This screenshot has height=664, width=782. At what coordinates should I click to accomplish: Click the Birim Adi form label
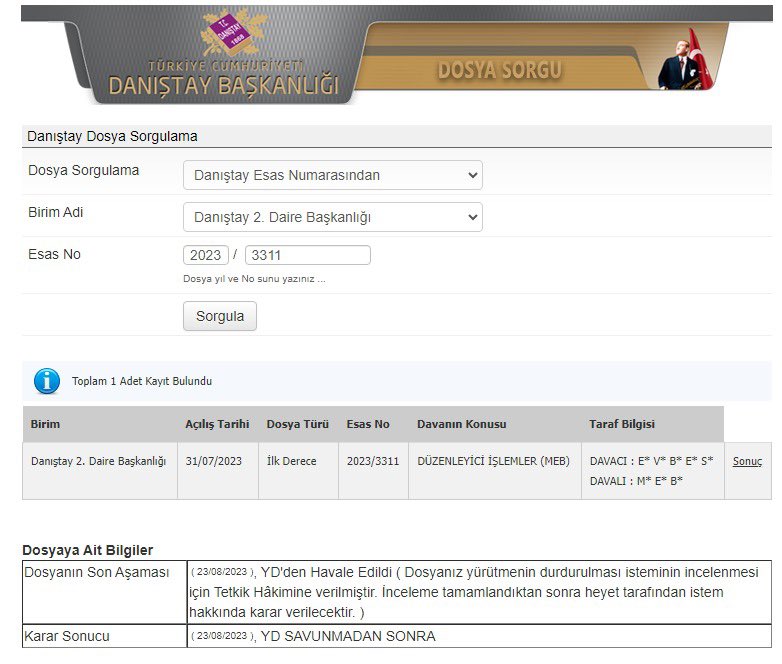coord(55,212)
